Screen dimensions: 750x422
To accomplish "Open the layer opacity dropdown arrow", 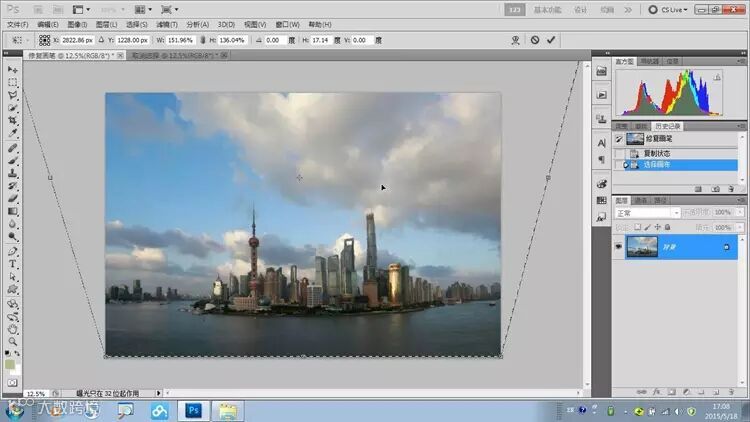I will point(740,212).
